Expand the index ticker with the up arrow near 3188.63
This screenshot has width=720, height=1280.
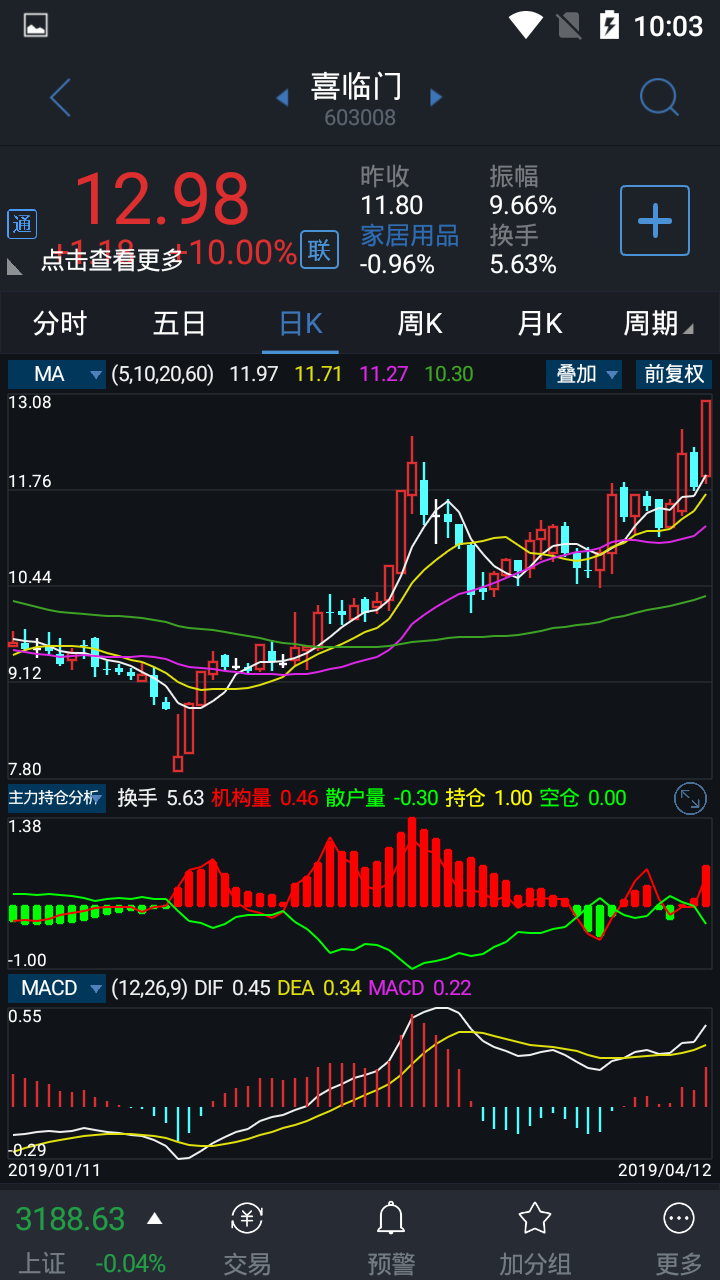[154, 1218]
